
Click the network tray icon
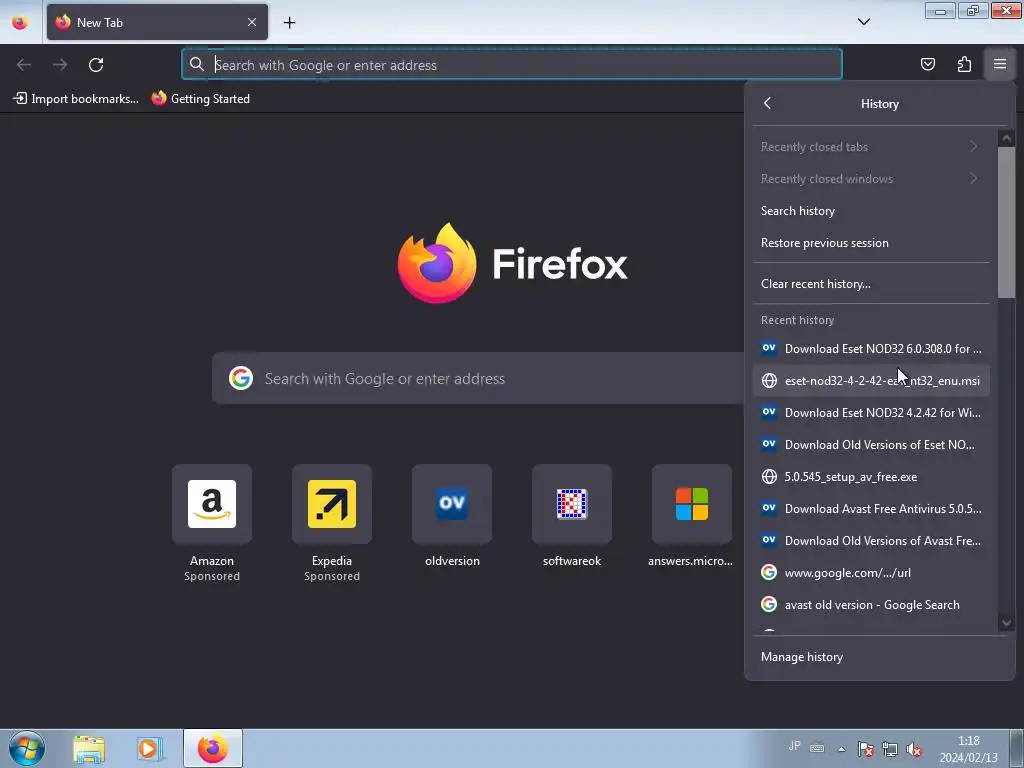click(889, 749)
